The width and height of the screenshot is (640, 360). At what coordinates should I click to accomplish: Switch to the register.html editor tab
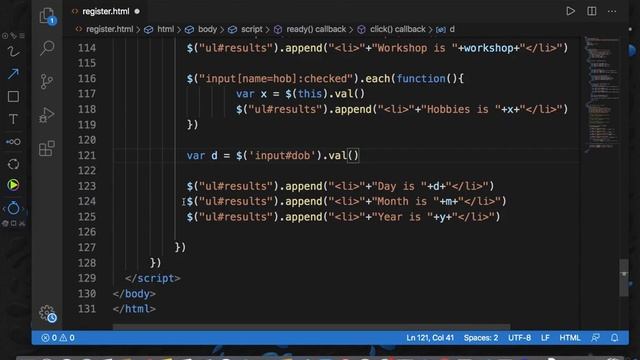click(106, 11)
